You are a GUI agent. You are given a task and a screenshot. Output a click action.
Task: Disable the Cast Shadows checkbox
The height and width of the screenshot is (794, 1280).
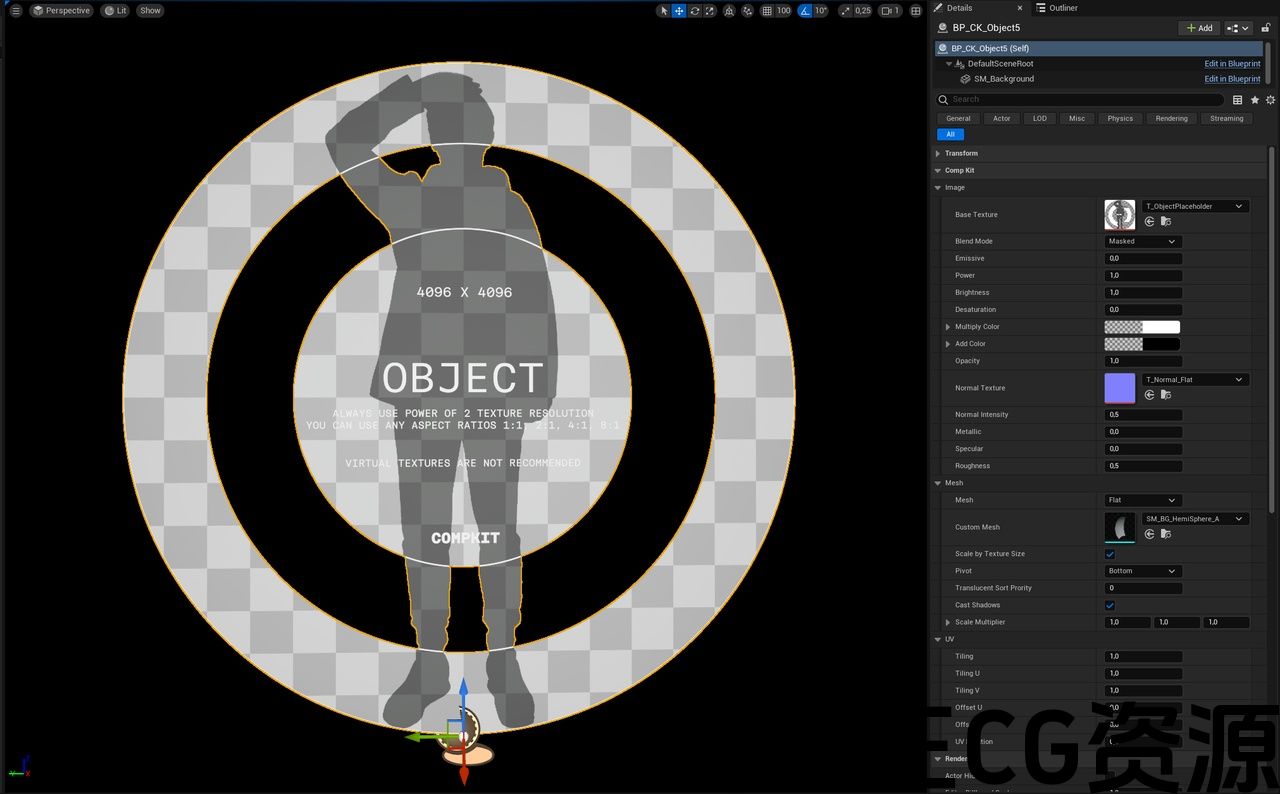(x=1110, y=605)
